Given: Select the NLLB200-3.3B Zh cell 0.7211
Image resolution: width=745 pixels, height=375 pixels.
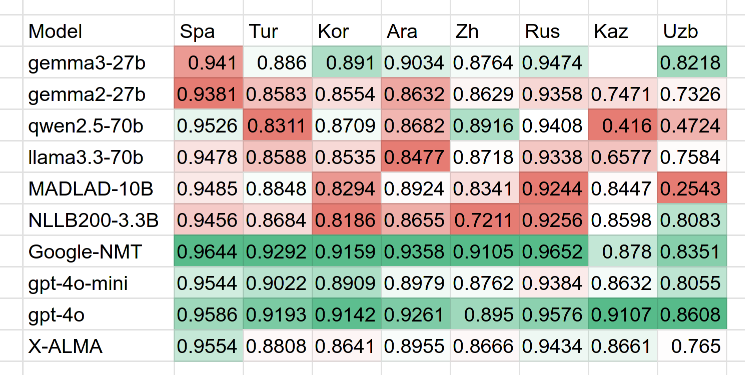Looking at the screenshot, I should 485,220.
